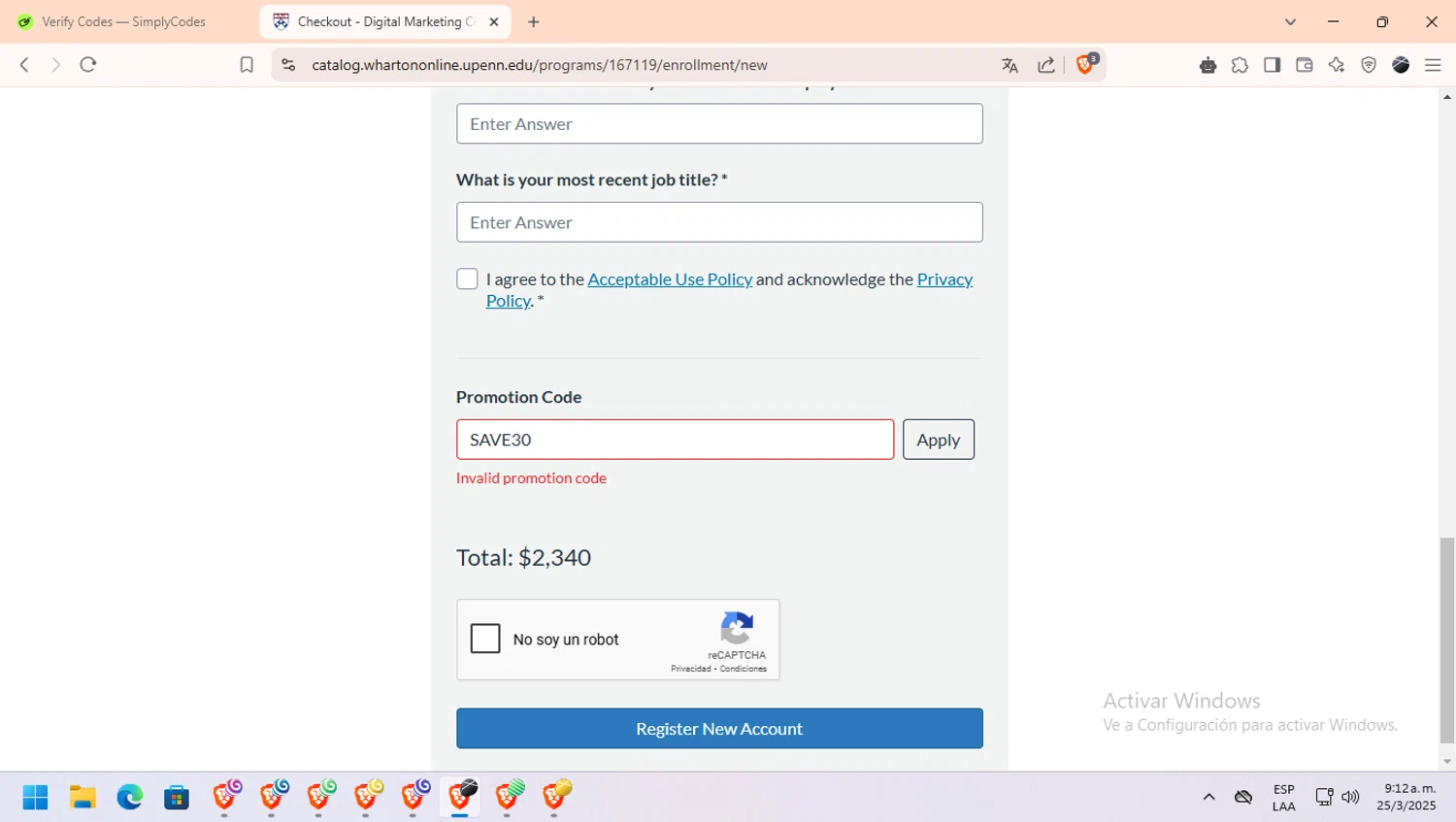Viewport: 1456px width, 822px height.
Task: Open the ESP LAA language switcher
Action: point(1284,798)
